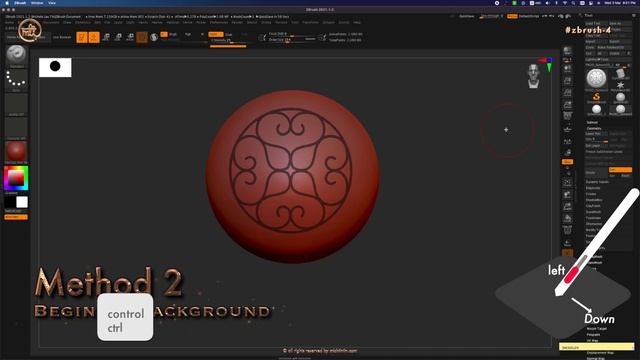Image resolution: width=640 pixels, height=360 pixels.
Task: Expand the Dynamic Subdiv section
Action: (x=598, y=182)
